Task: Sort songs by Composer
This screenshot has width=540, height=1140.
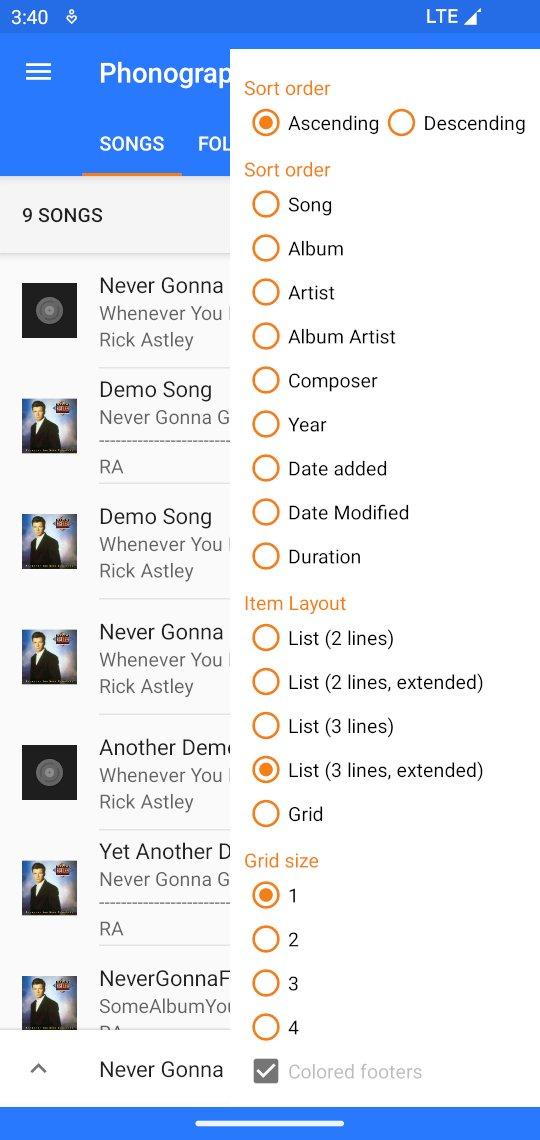Action: pyautogui.click(x=315, y=380)
